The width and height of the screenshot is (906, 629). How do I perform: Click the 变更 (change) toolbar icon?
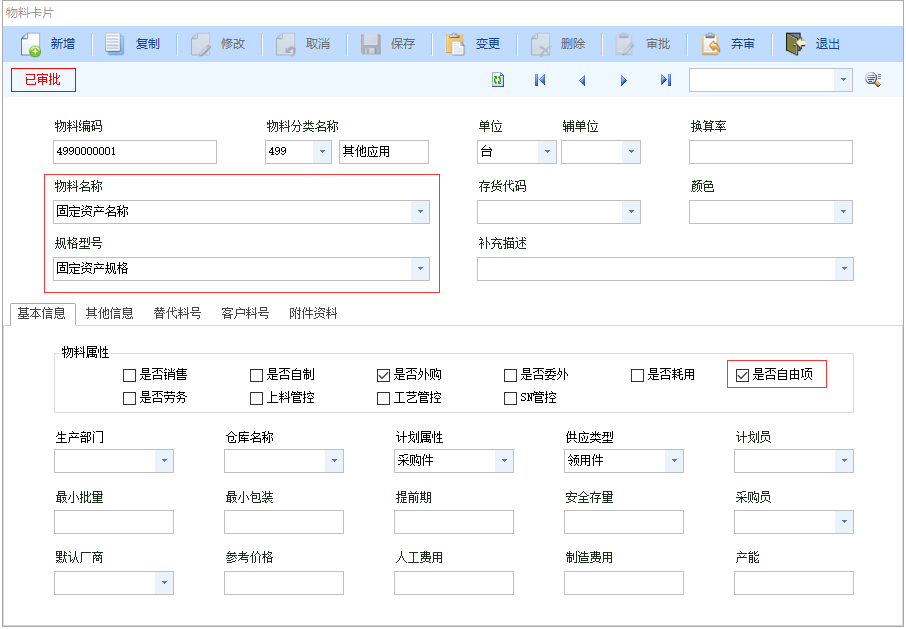pos(455,44)
